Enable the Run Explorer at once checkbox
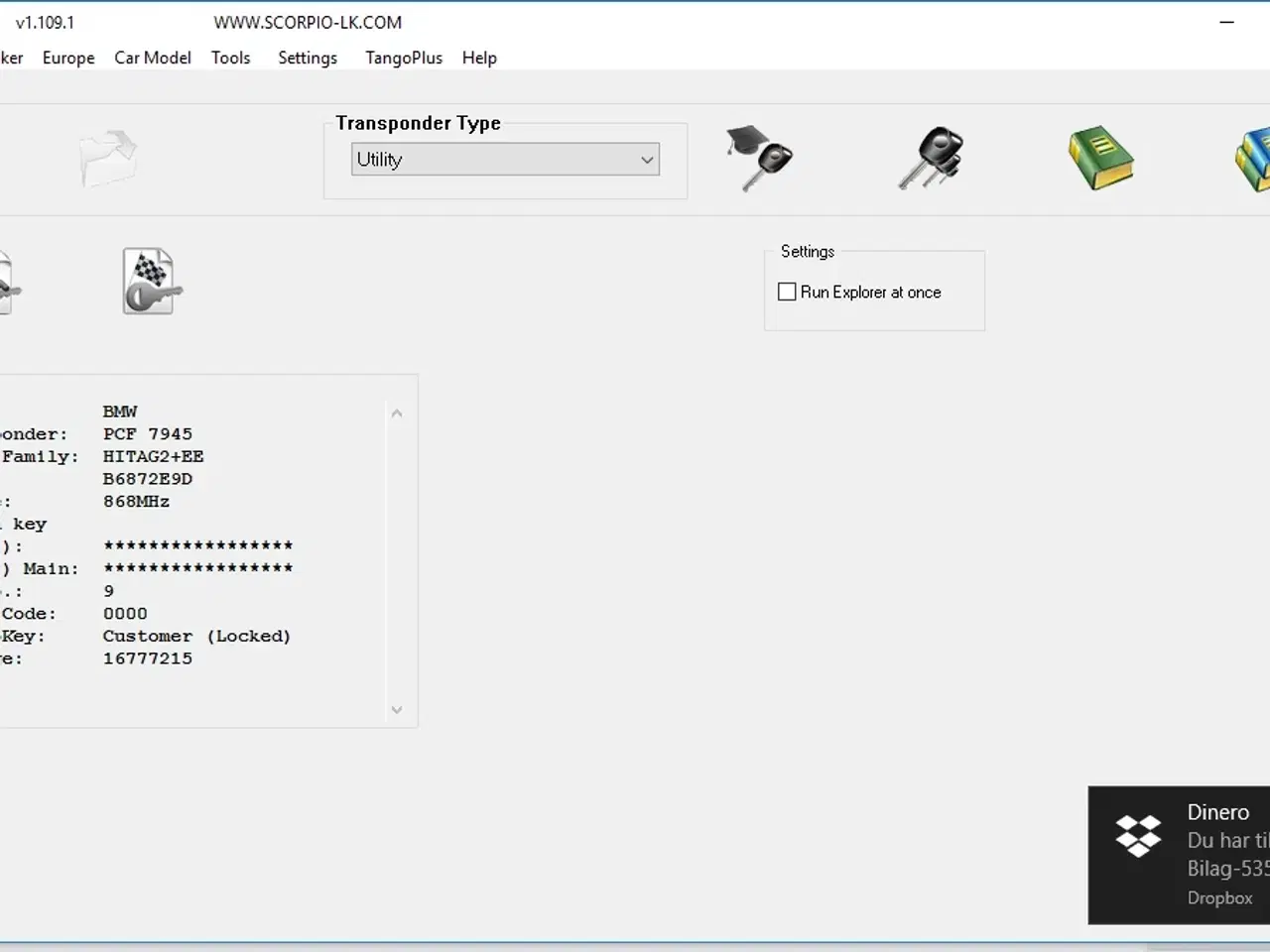The width and height of the screenshot is (1270, 952). [788, 293]
